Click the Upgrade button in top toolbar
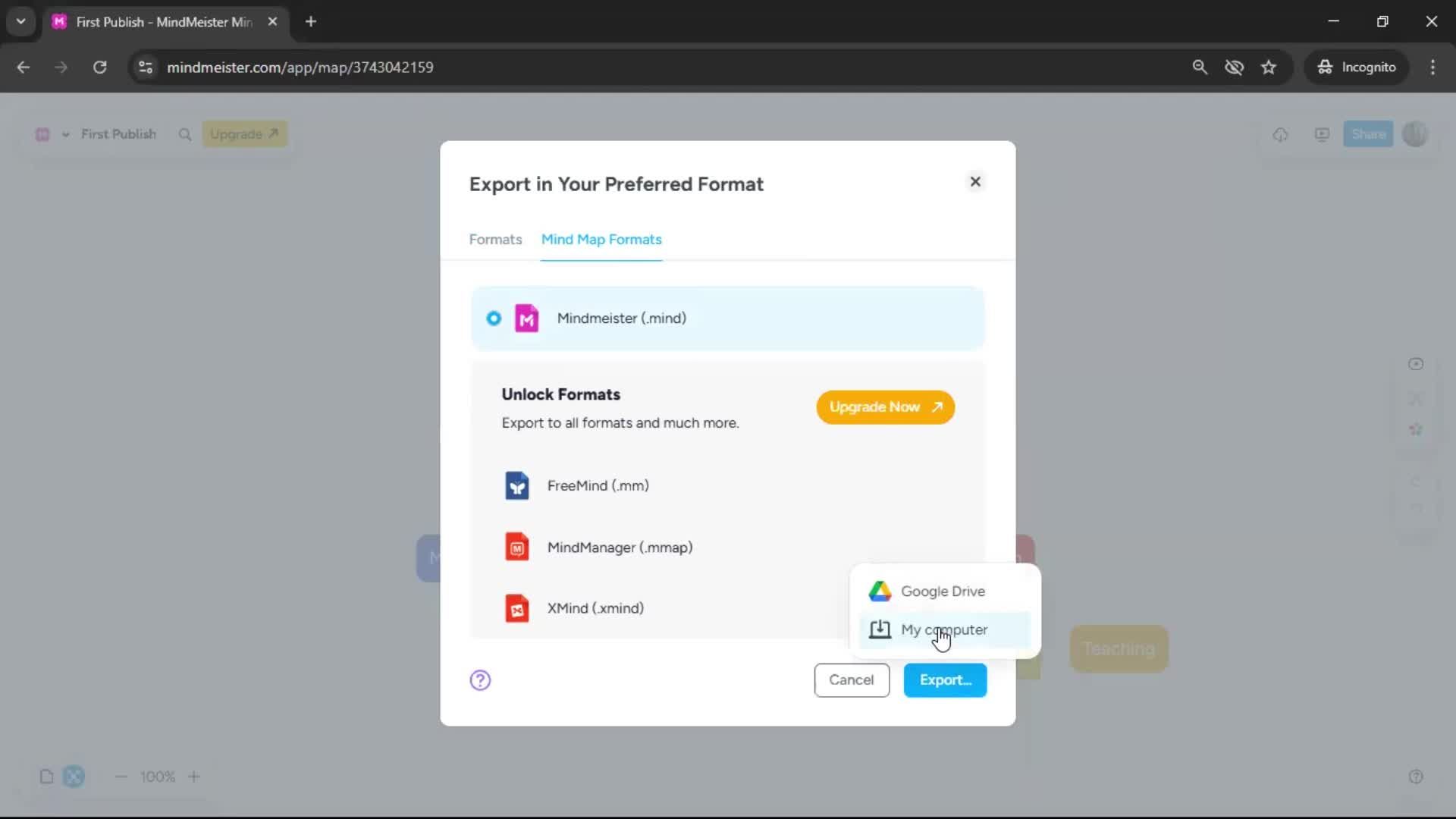The height and width of the screenshot is (819, 1456). 244,134
